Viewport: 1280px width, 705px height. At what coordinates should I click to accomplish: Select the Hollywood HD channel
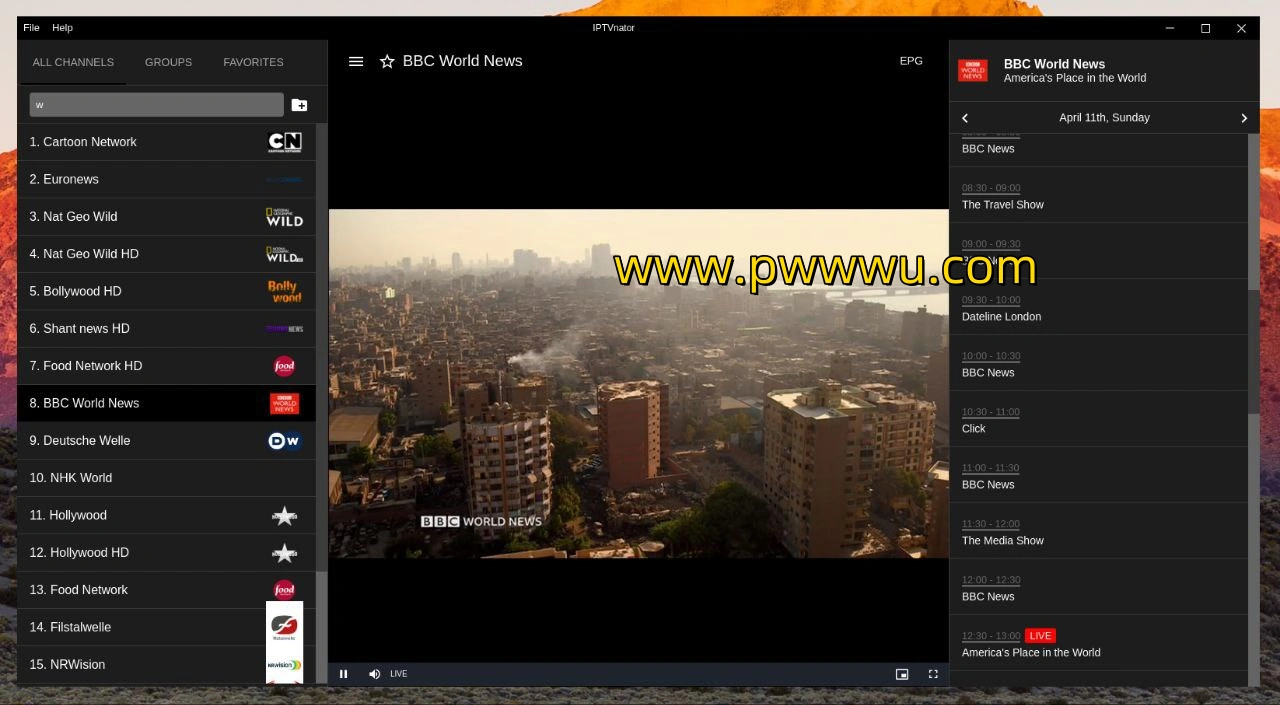(x=166, y=553)
